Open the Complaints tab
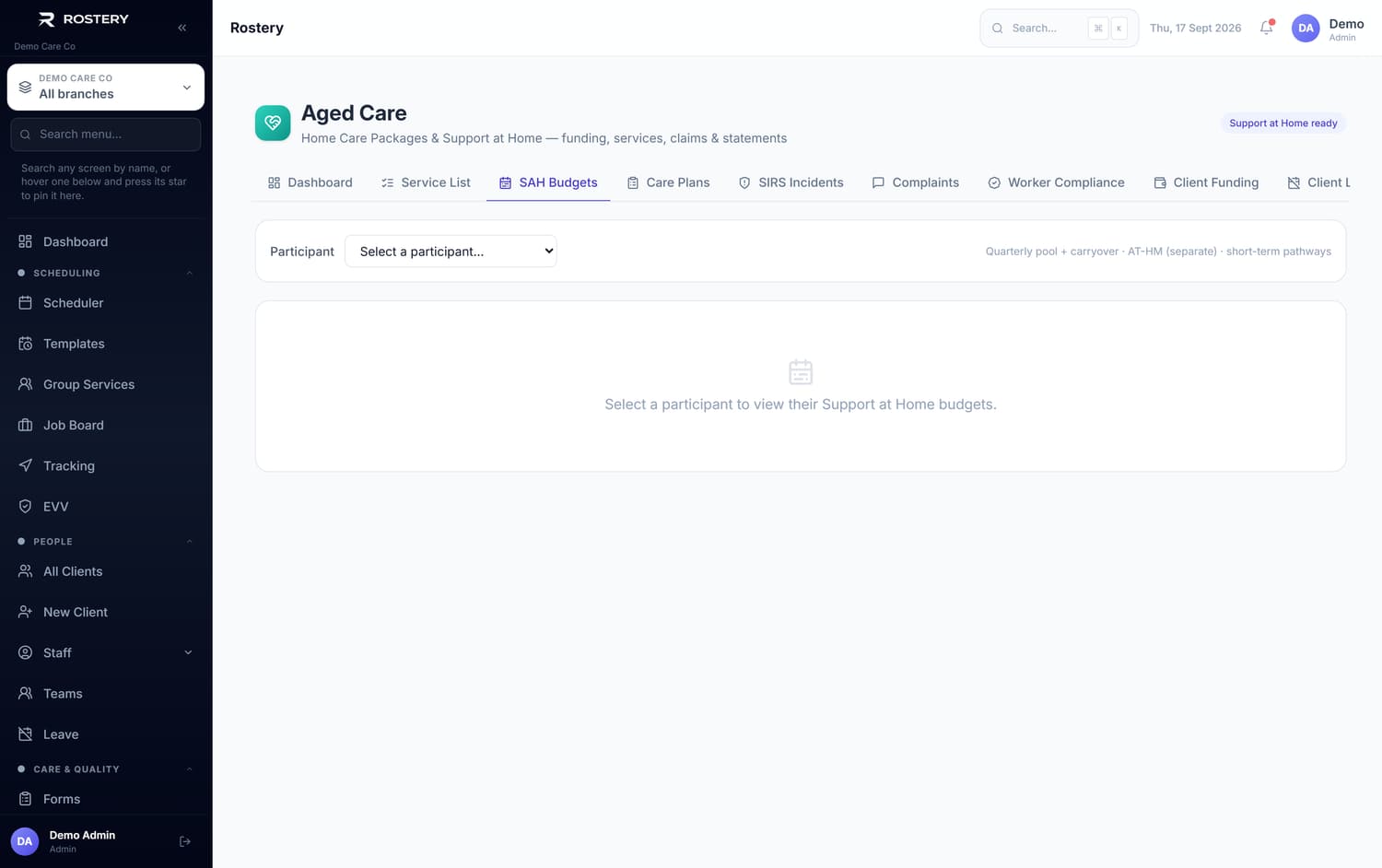 915,182
